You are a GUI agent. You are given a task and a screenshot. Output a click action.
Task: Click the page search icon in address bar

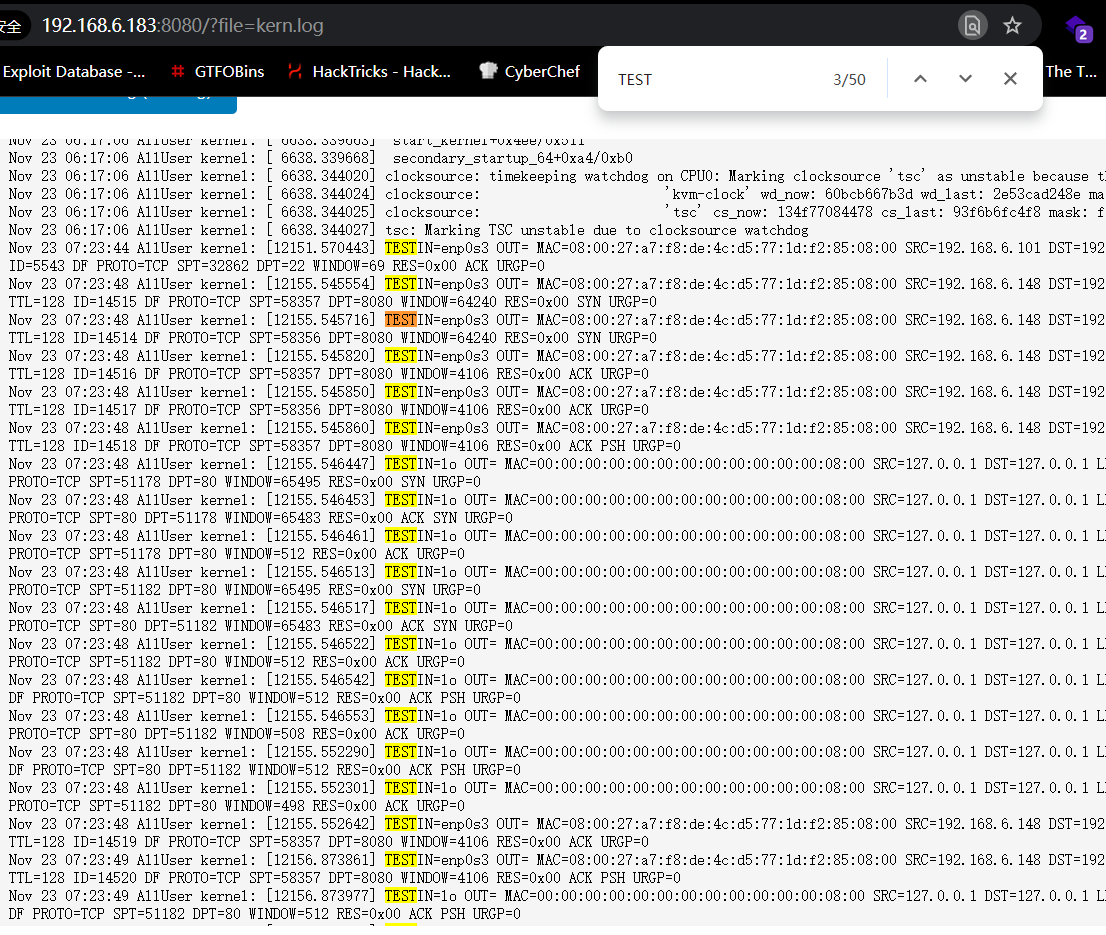tap(971, 25)
